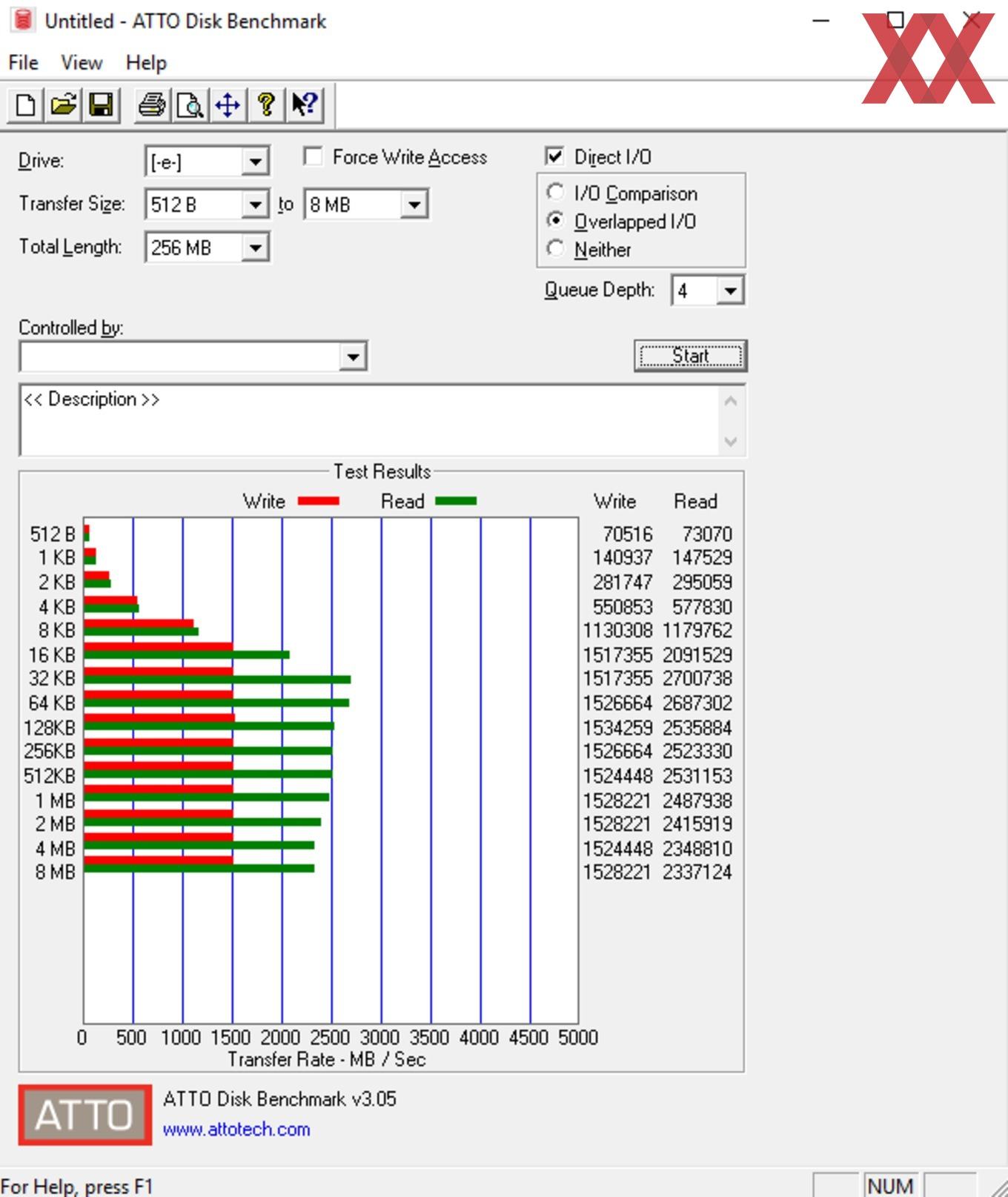Click the 32 KB read value 2700738
The image size is (1008, 1197).
click(x=697, y=678)
